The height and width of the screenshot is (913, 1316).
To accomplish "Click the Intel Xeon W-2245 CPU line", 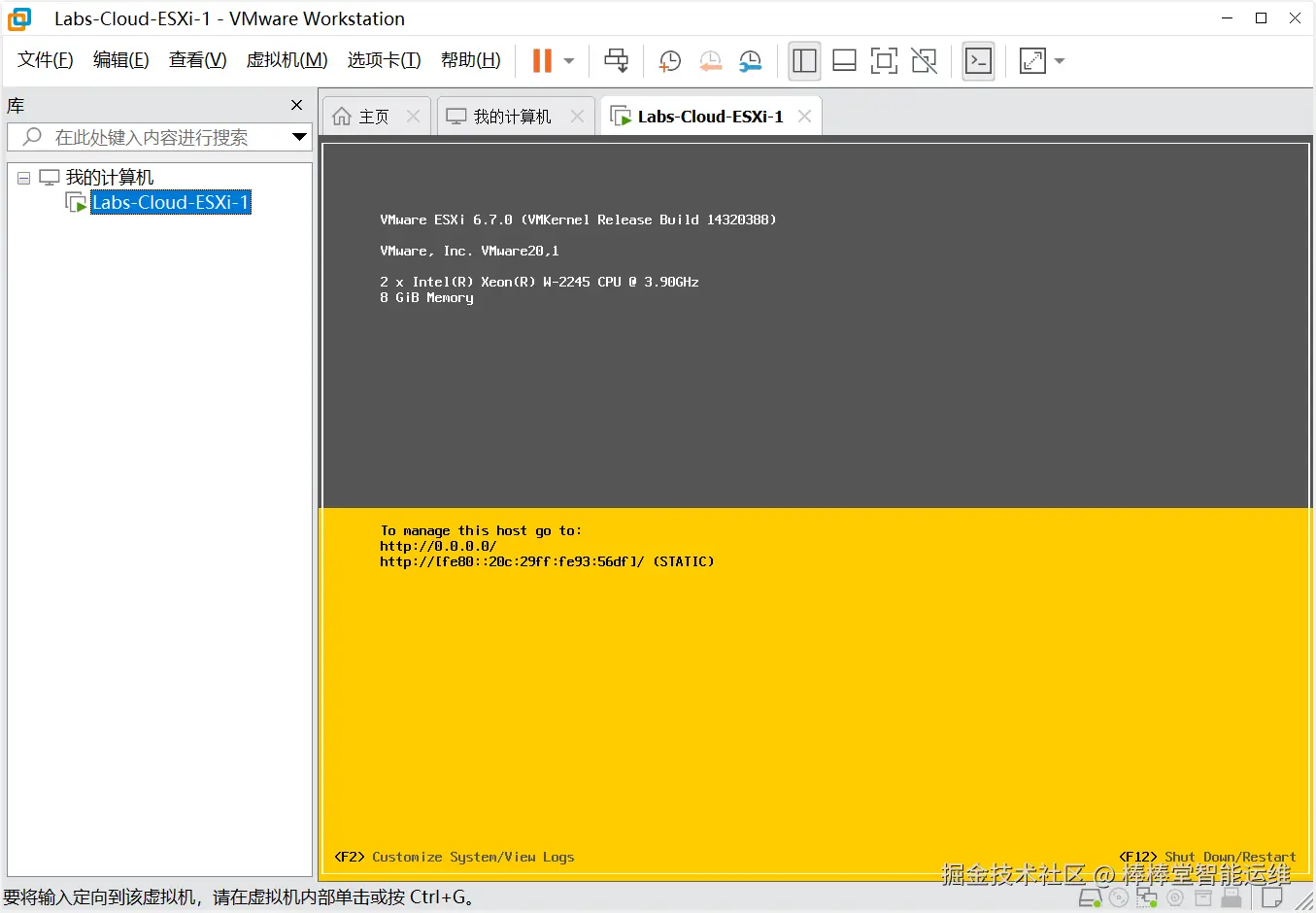I will (x=539, y=282).
